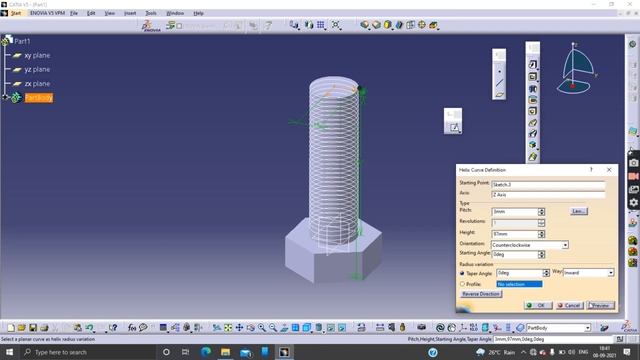Select yz plane in the specification tree

coord(37,70)
